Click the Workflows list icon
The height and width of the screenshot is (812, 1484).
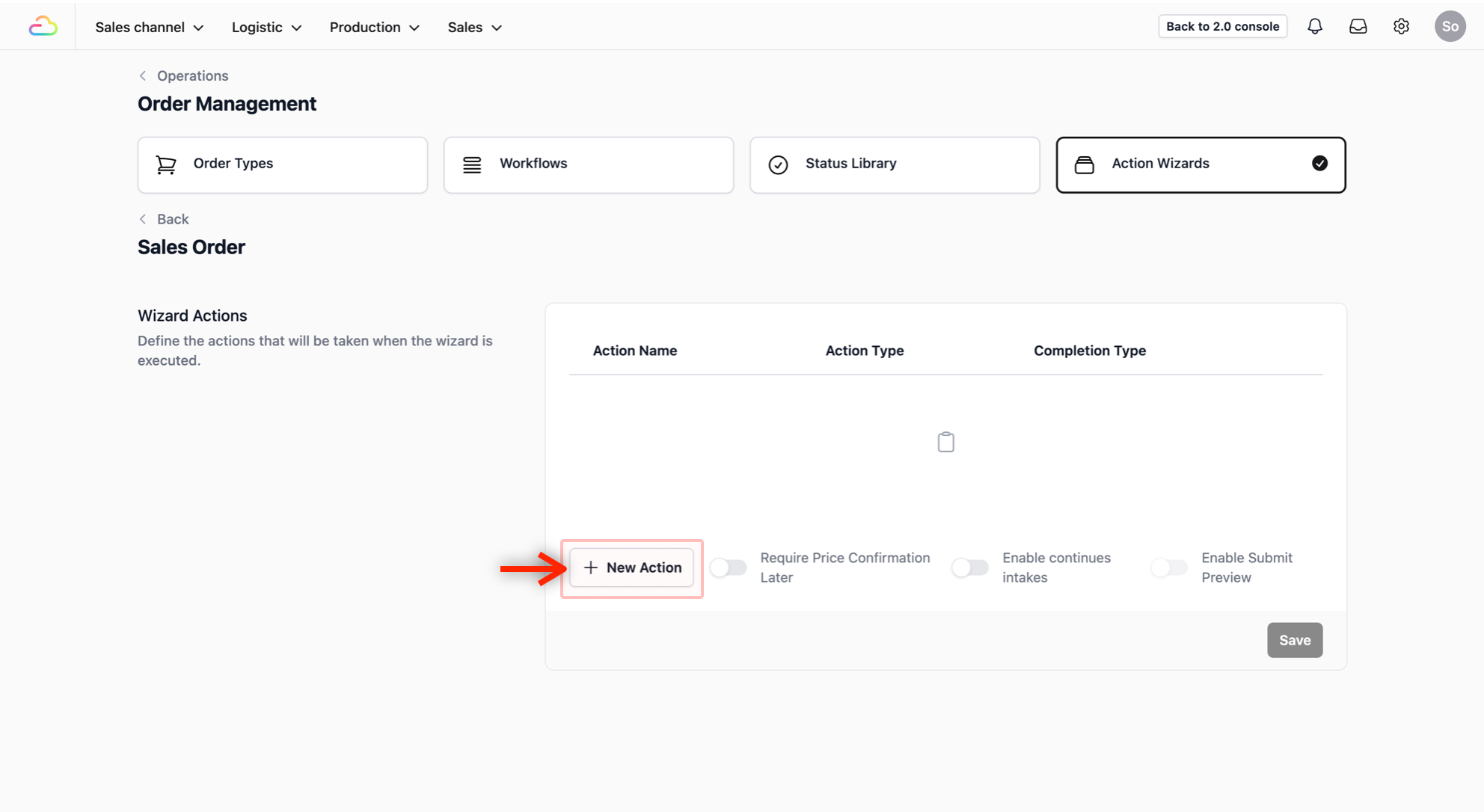tap(472, 164)
